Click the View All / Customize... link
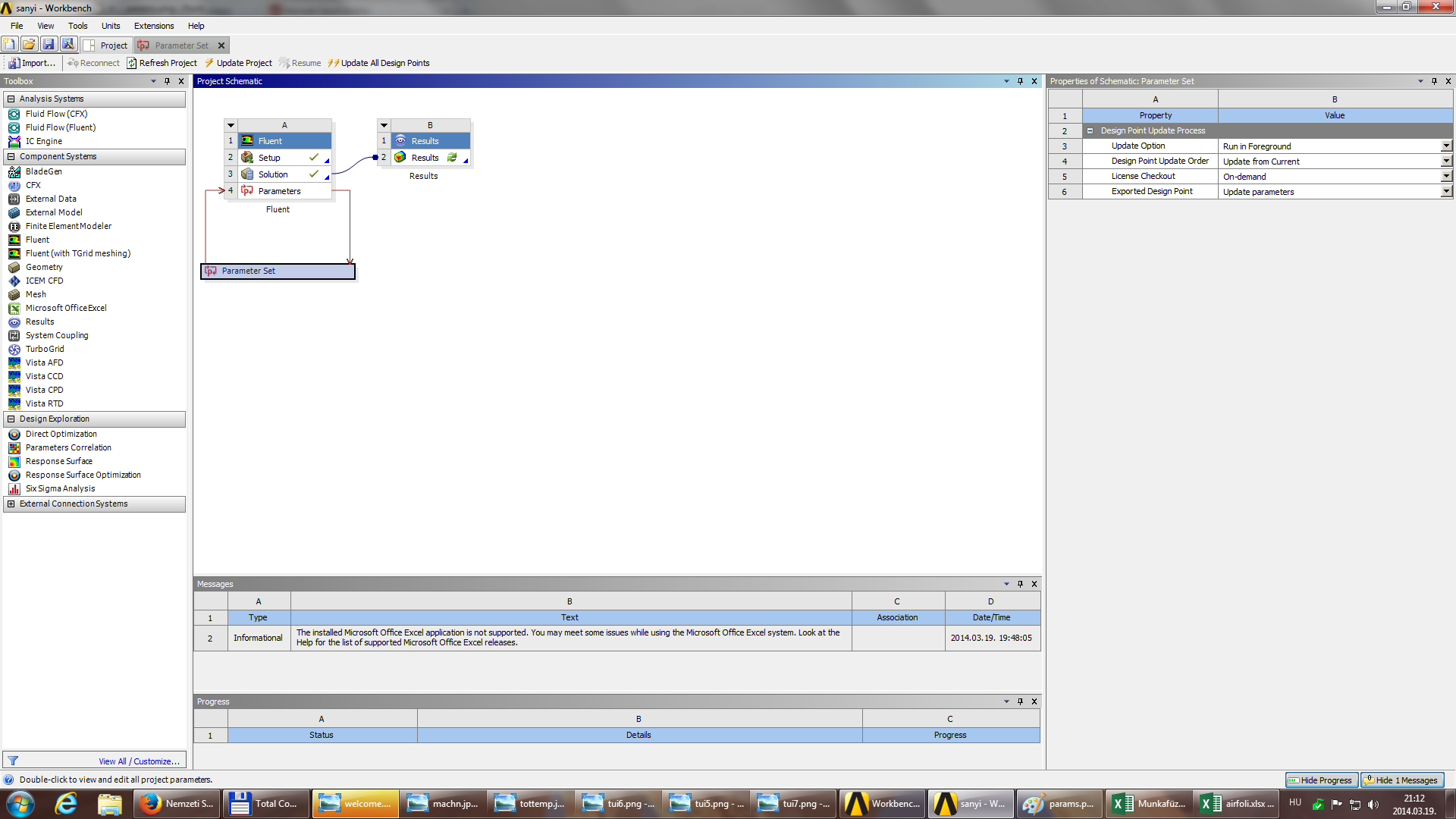 [139, 761]
